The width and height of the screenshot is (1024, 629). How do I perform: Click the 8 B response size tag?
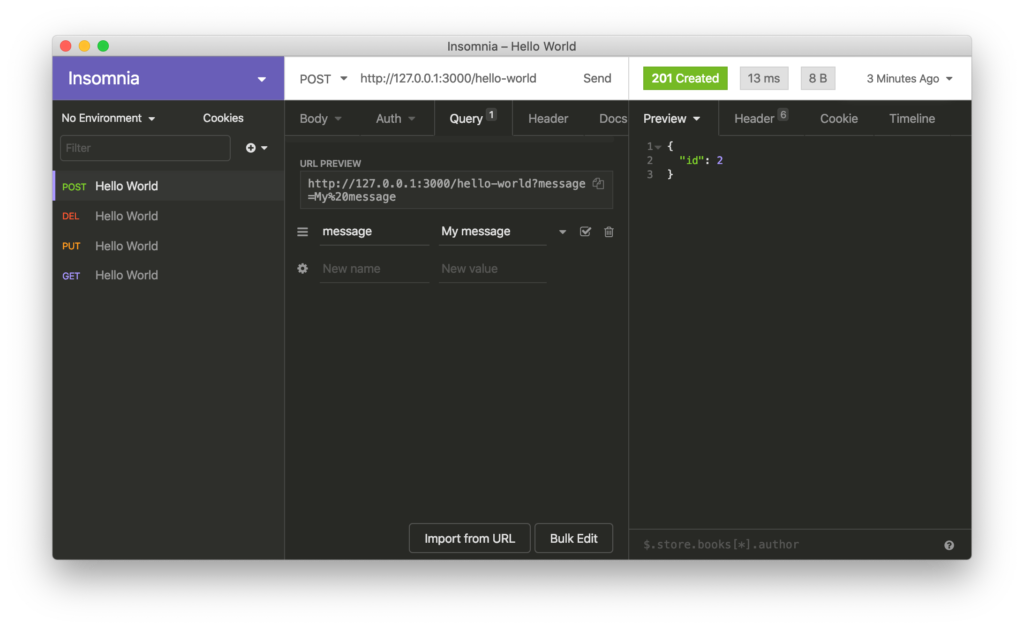(818, 78)
